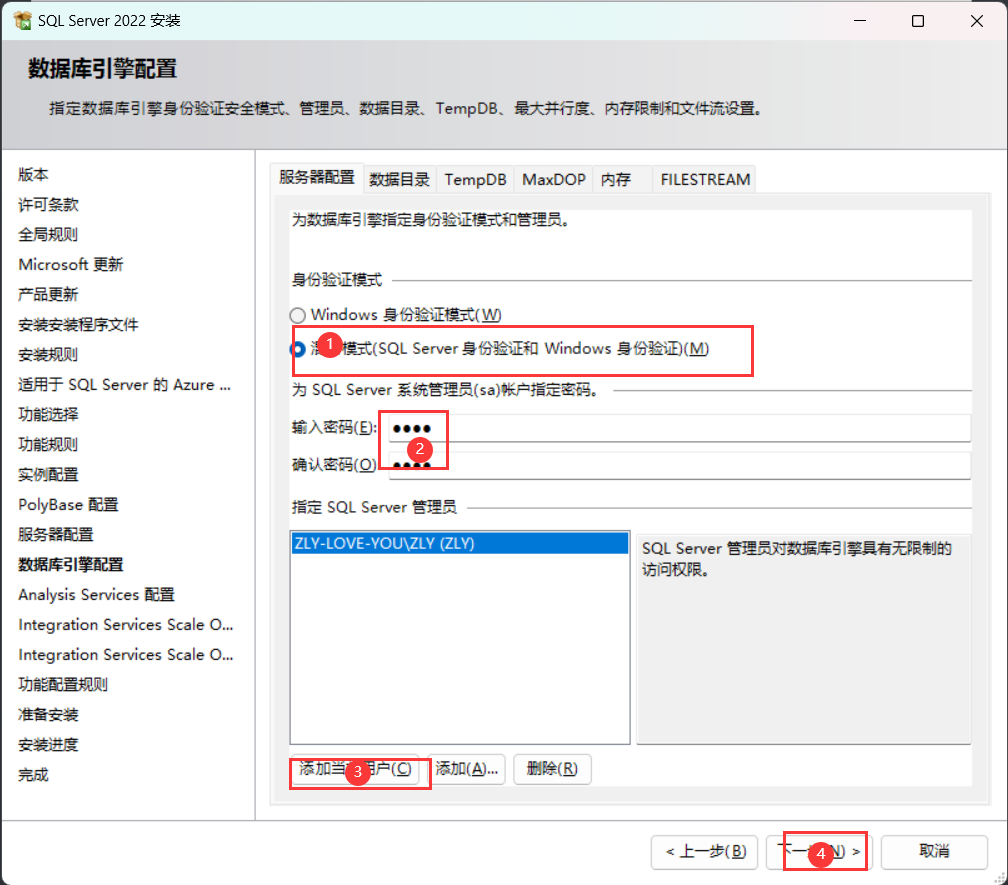Screen dimensions: 1008x885
Task: Click the 输入密码 password field
Action: point(680,428)
